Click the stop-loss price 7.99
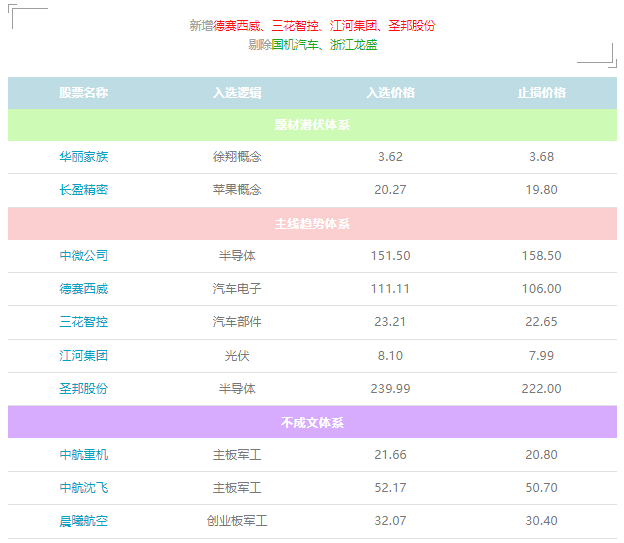This screenshot has height=543, width=624. click(x=541, y=356)
